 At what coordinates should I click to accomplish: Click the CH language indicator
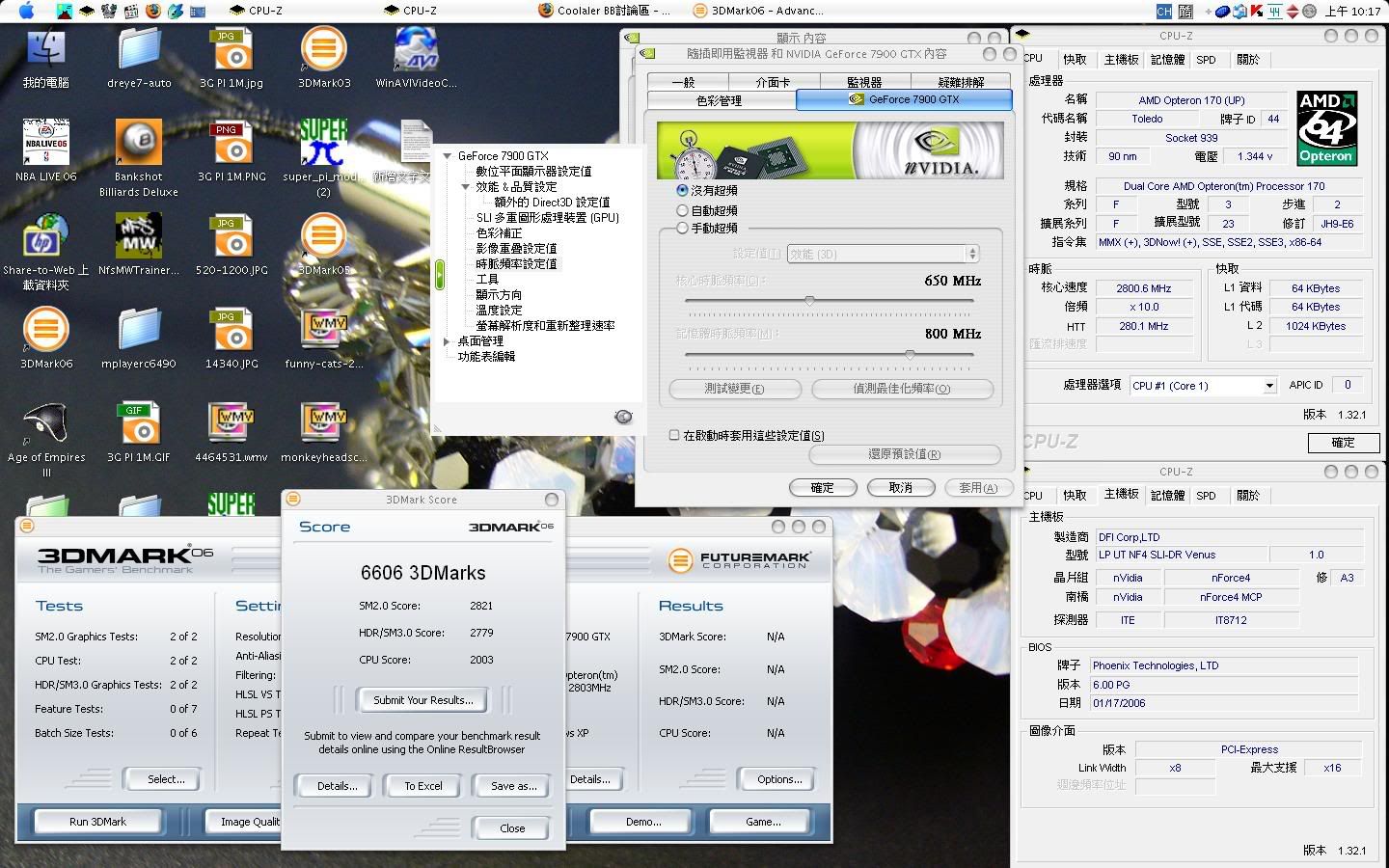tap(1163, 11)
